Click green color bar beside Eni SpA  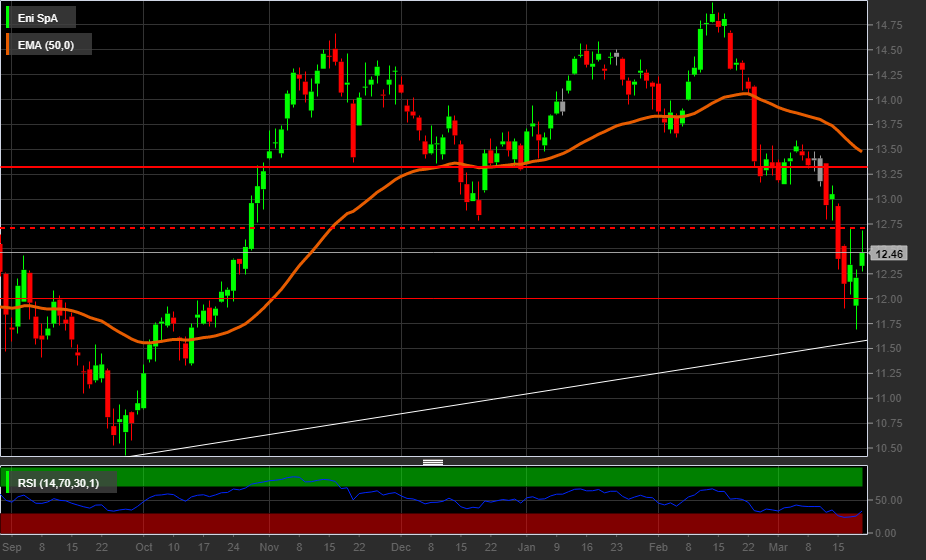pyautogui.click(x=9, y=18)
